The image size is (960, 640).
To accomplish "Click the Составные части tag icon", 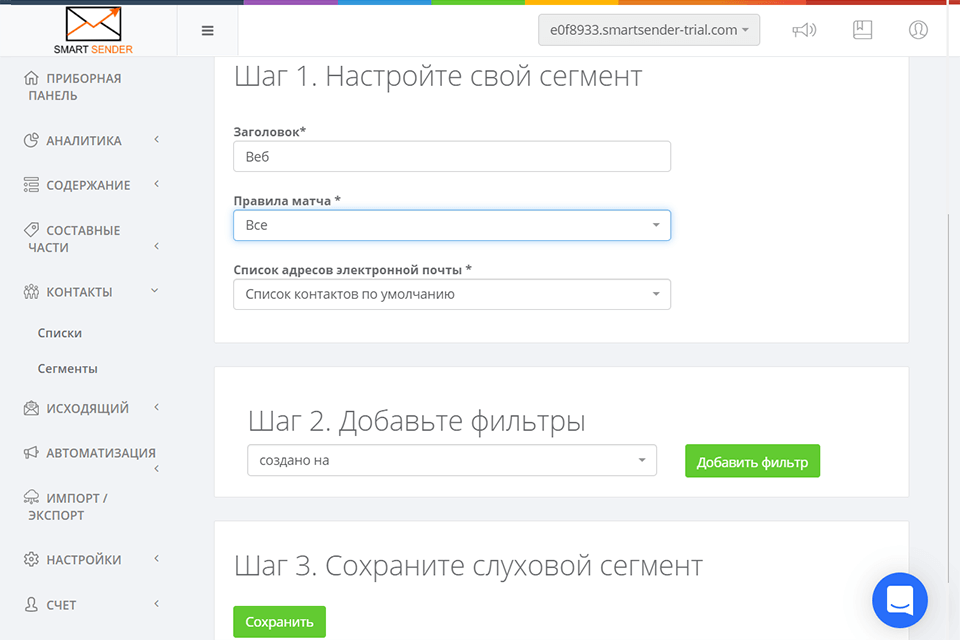I will point(31,230).
